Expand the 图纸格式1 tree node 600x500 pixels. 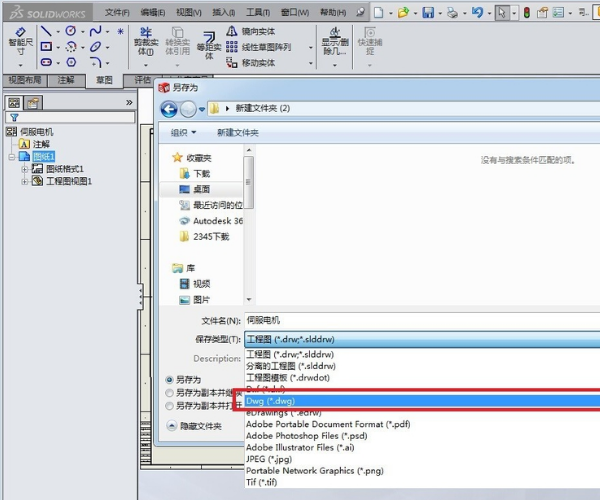pos(25,169)
